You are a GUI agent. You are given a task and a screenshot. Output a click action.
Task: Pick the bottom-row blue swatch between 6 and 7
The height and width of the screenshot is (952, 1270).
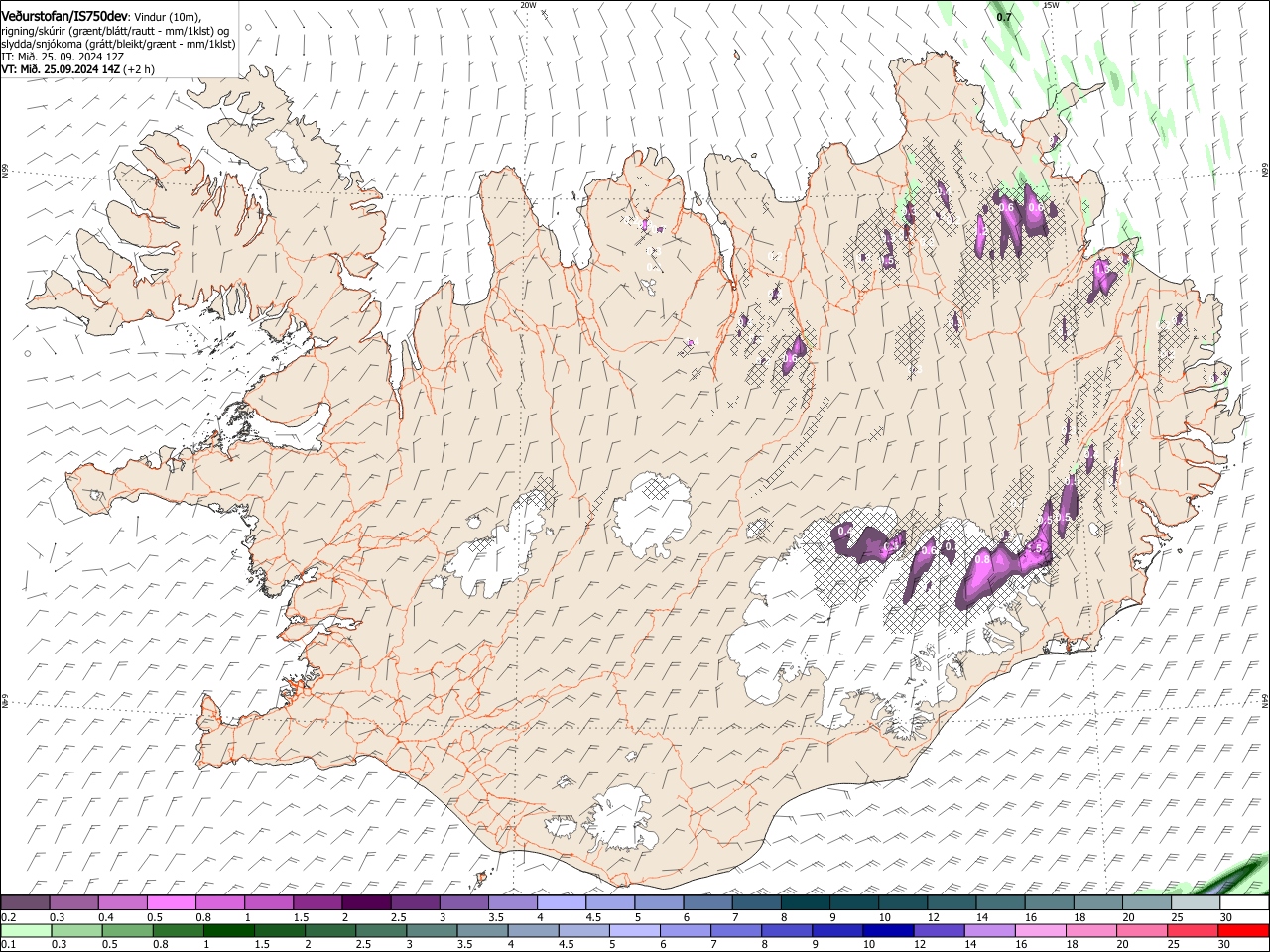[685, 930]
